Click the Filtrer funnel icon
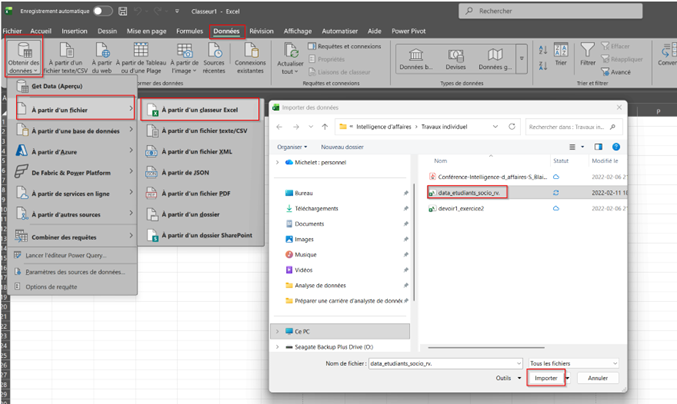677x404 pixels. point(588,51)
